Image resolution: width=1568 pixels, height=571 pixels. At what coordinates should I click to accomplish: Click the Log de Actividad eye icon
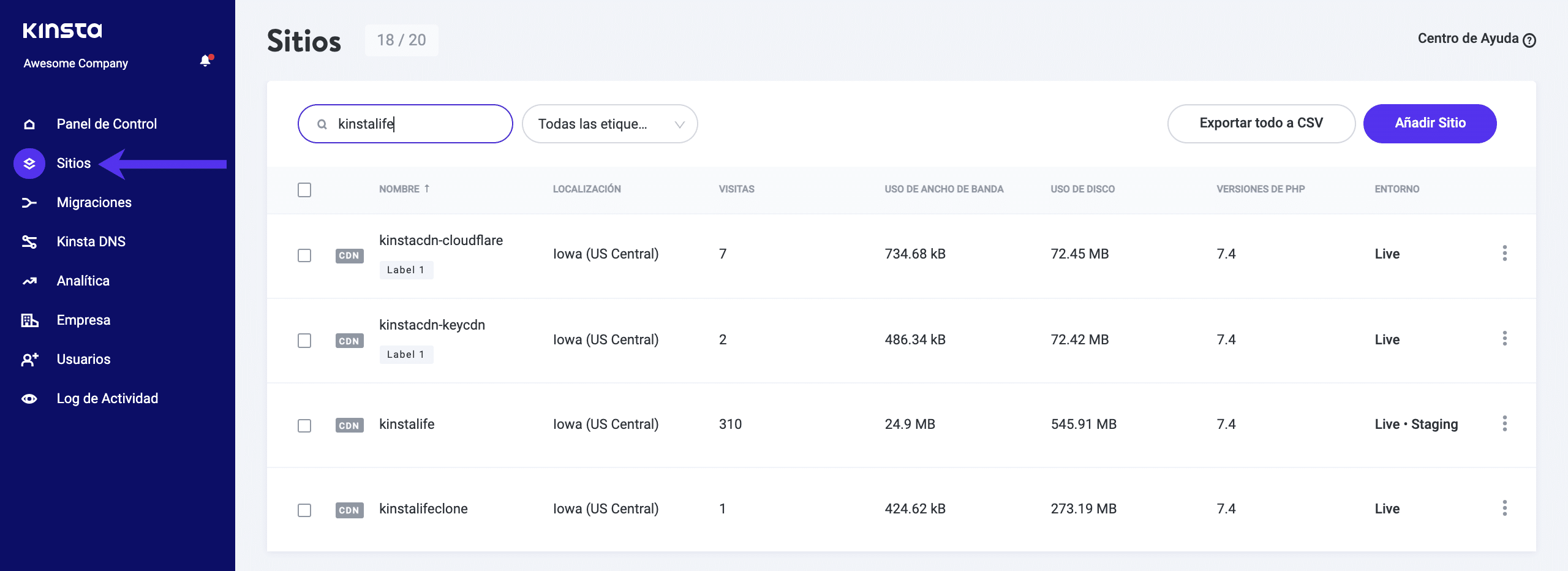pos(29,399)
